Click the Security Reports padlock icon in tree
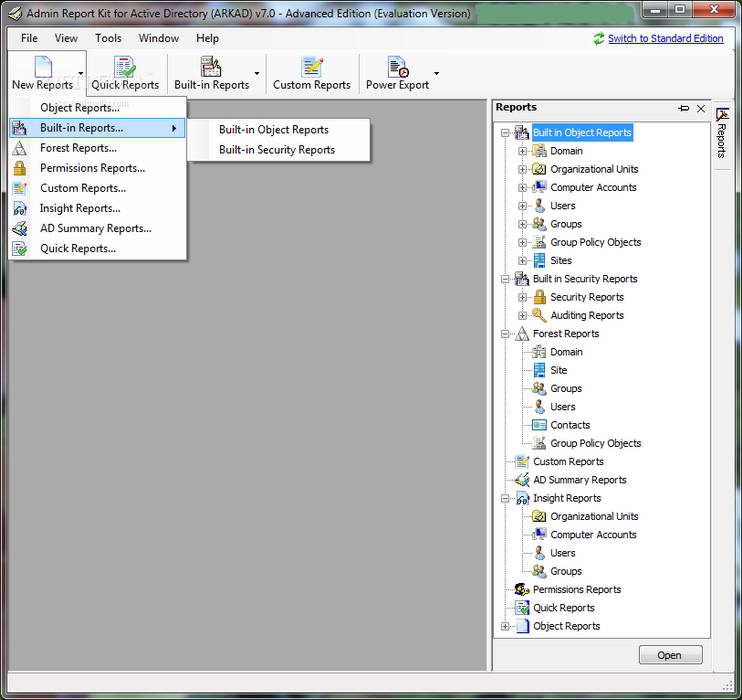Viewport: 742px width, 700px height. 539,297
